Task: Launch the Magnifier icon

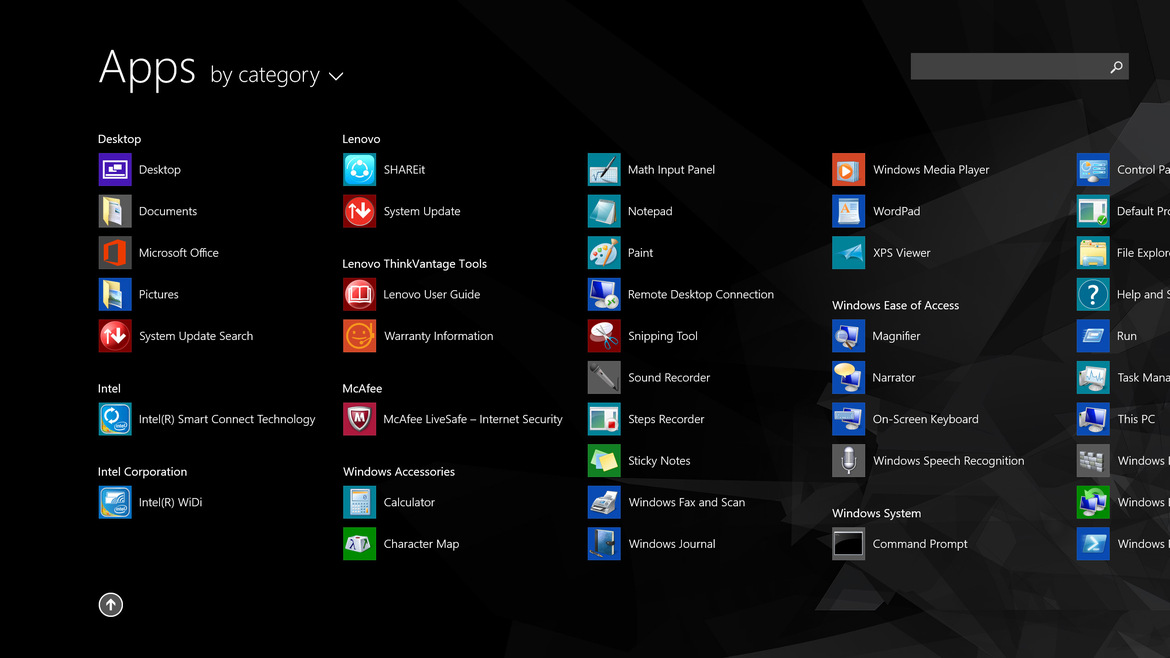Action: (x=848, y=336)
